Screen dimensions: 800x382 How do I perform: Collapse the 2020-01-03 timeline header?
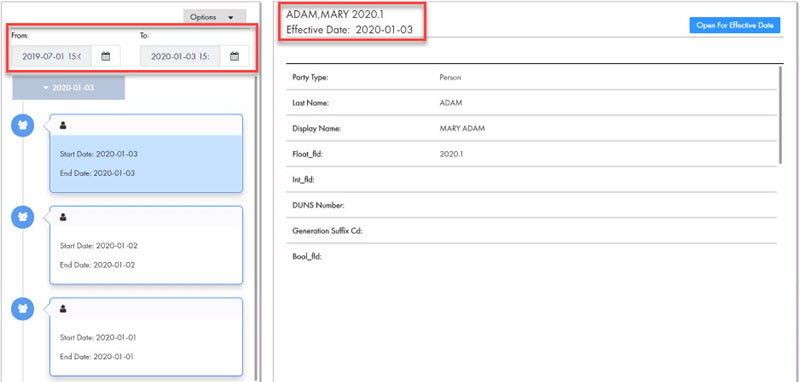tap(69, 88)
